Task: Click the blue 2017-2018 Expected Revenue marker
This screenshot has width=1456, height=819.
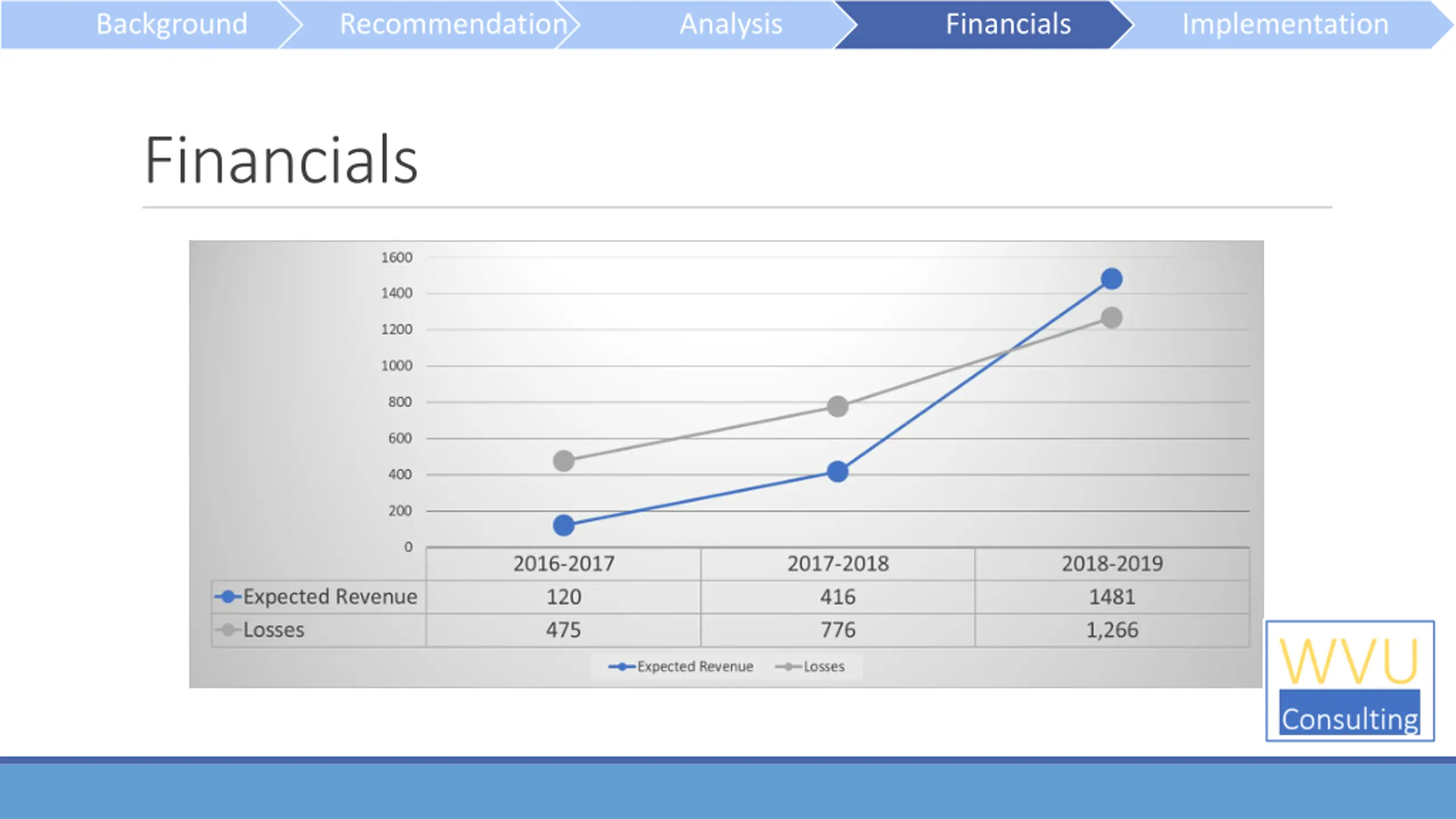Action: point(837,471)
